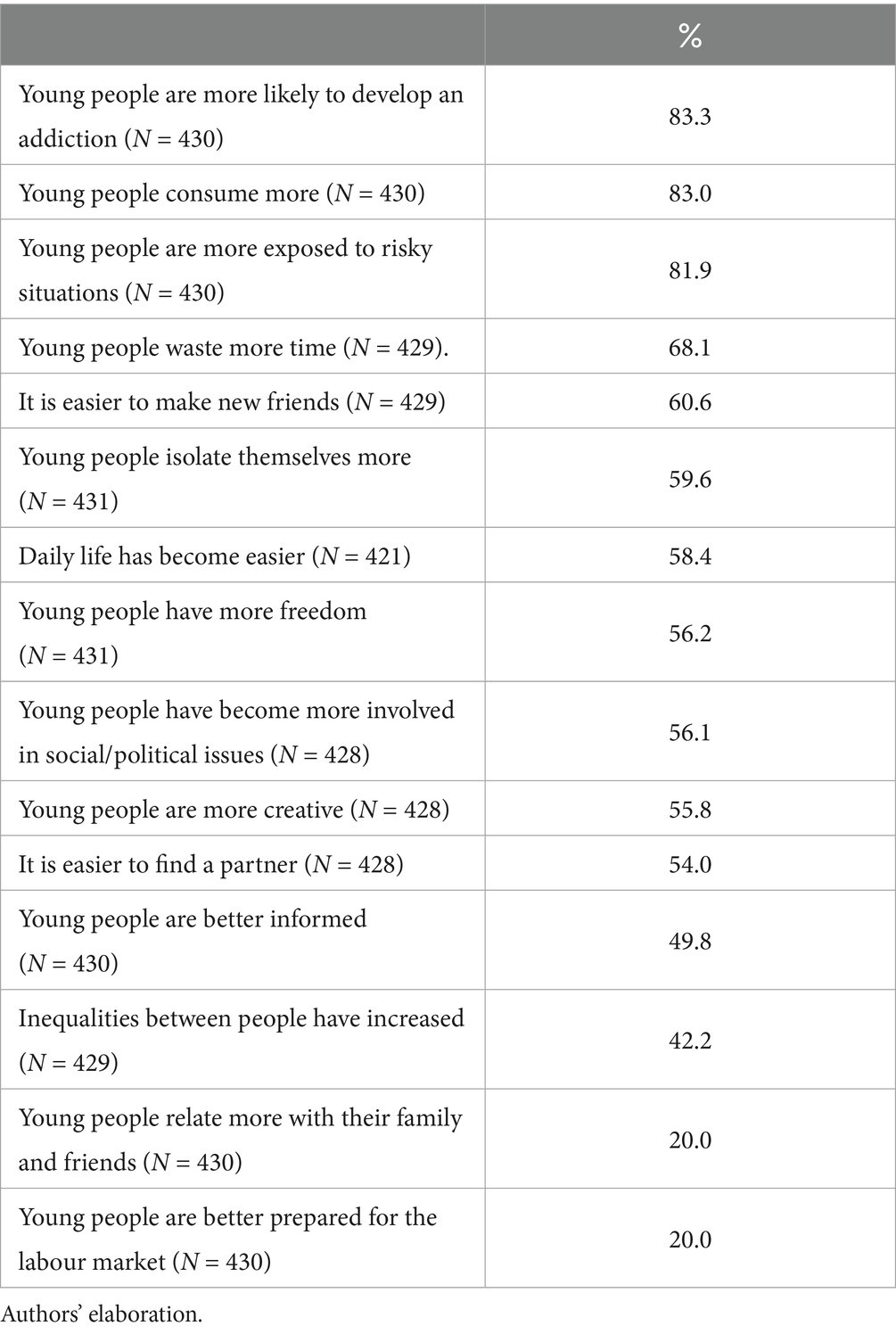Select 'Young people are more creative' text
This screenshot has height=1334, width=896.
coord(234,810)
